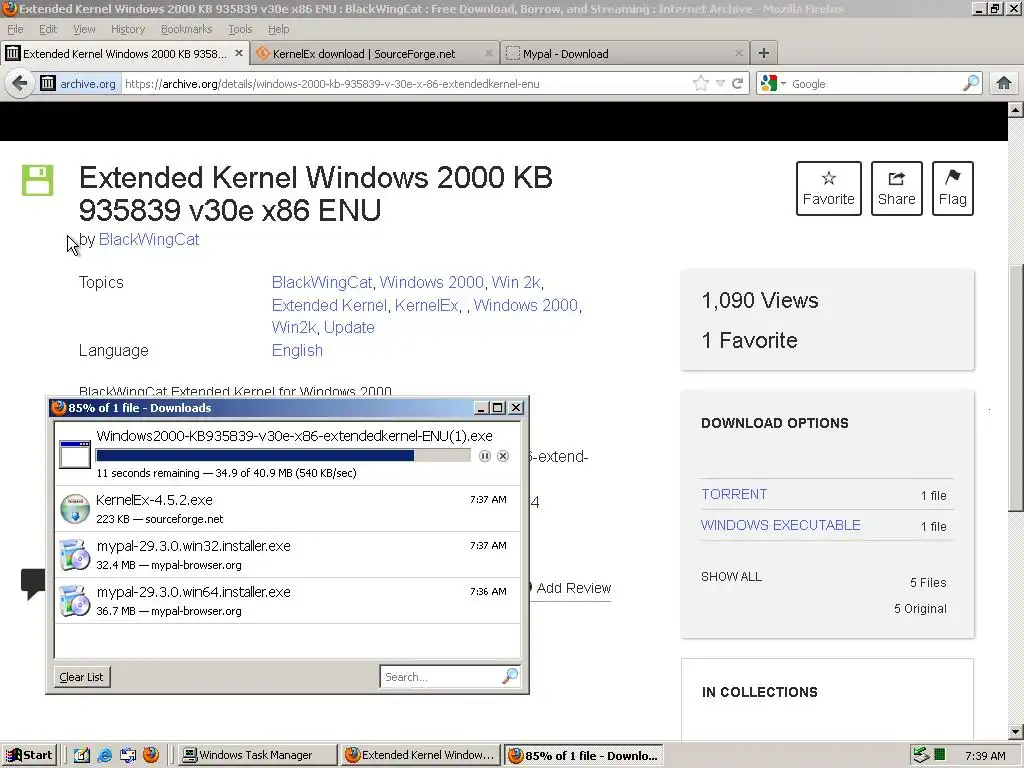Image resolution: width=1024 pixels, height=768 pixels.
Task: Open the Help menu
Action: click(278, 29)
